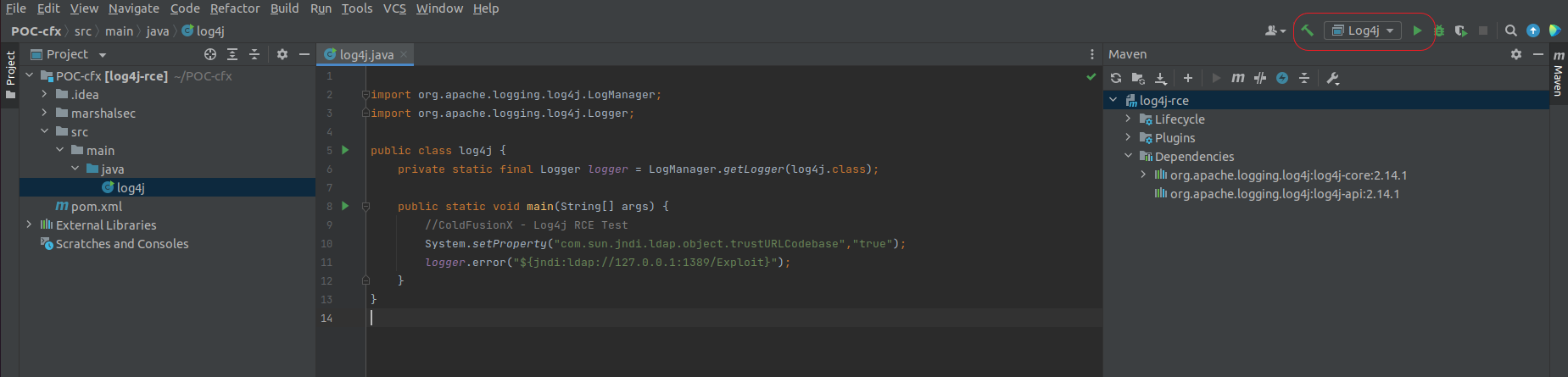1568x377 pixels.
Task: Collapse the src folder
Action: (x=45, y=131)
